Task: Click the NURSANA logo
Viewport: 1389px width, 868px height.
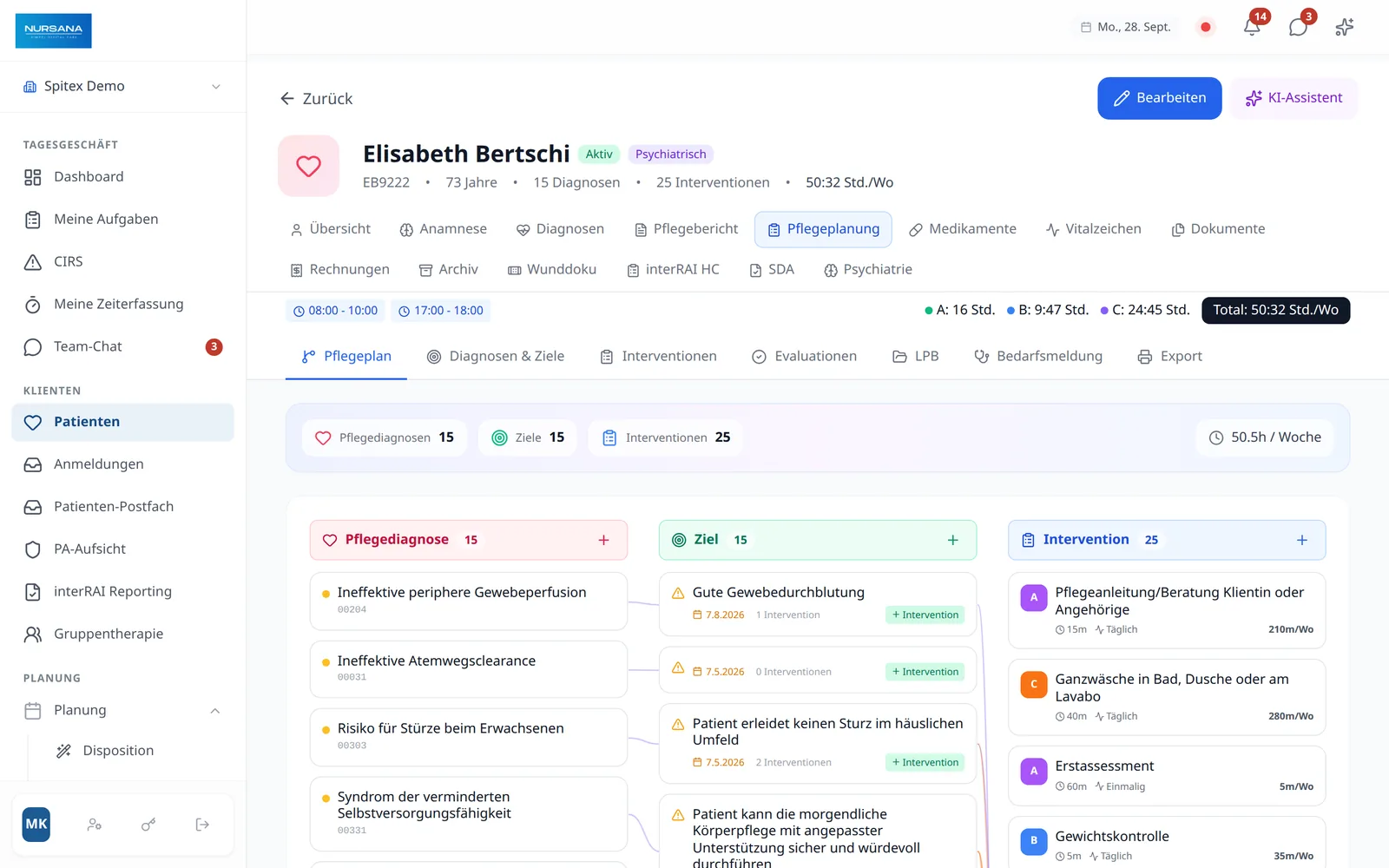Action: pos(53,30)
